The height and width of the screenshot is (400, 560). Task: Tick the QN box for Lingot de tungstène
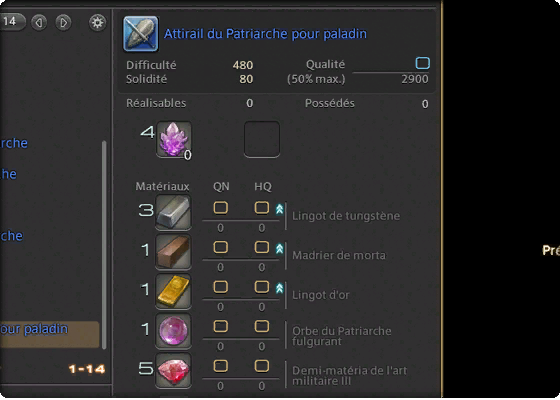tap(221, 208)
